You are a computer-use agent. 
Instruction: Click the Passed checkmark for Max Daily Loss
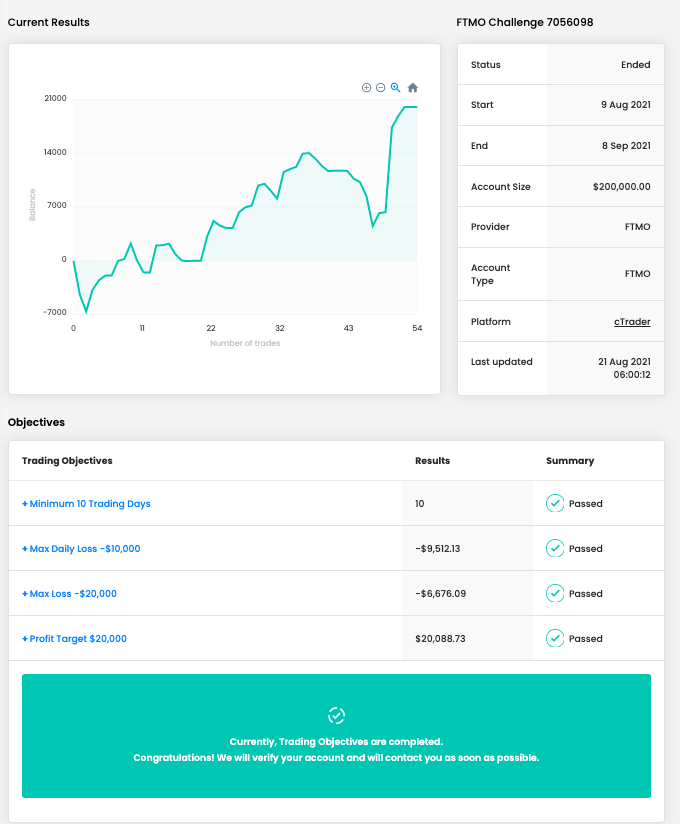coord(555,549)
